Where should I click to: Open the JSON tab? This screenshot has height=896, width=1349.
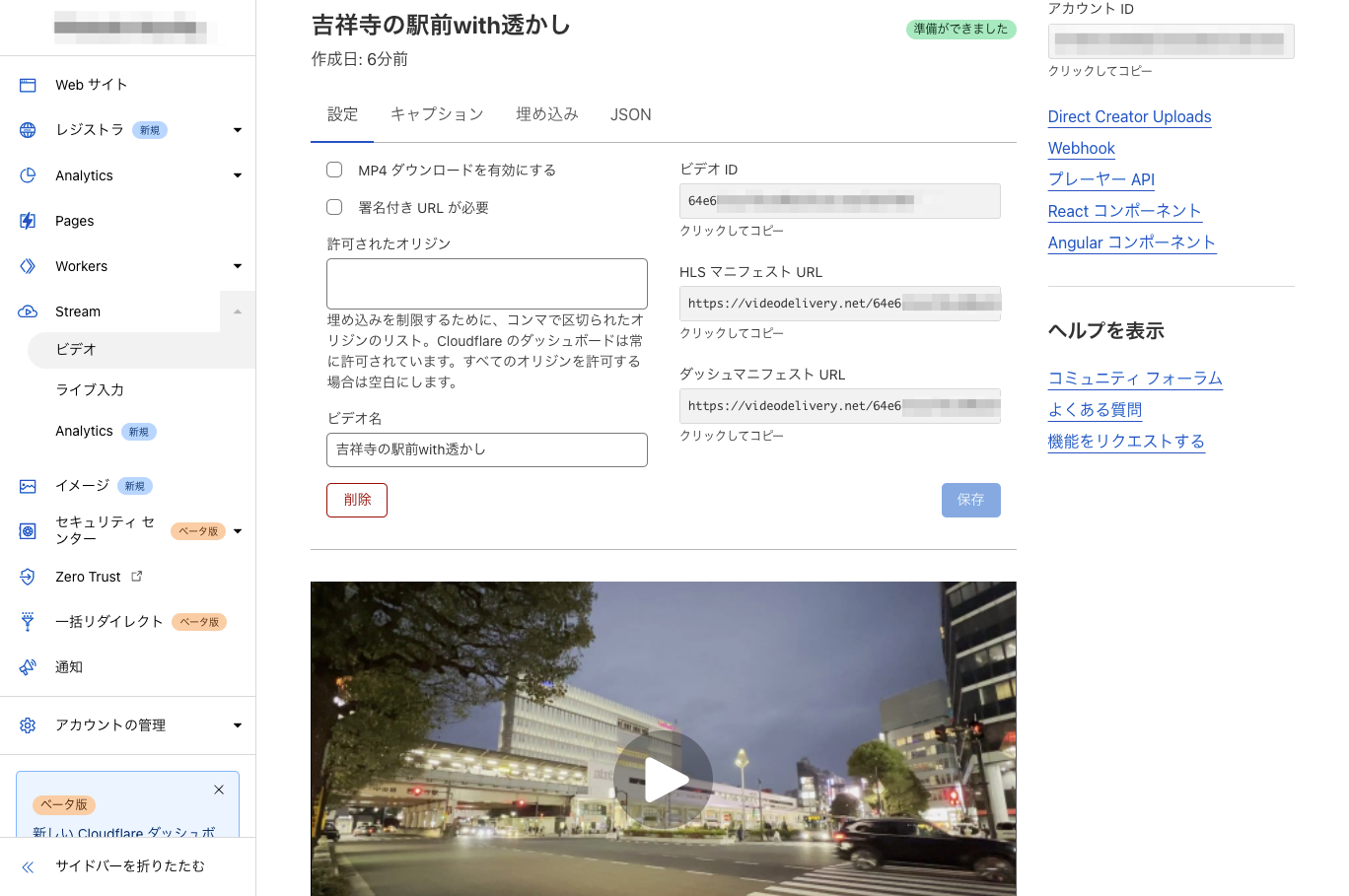click(630, 114)
